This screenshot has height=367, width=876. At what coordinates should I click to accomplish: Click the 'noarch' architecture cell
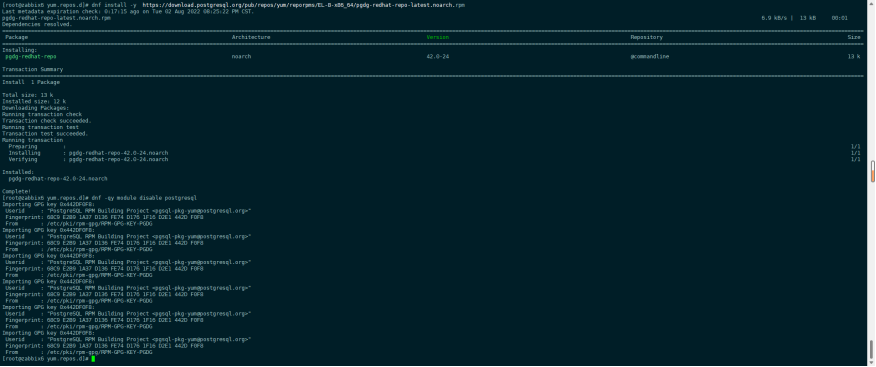[x=241, y=56]
